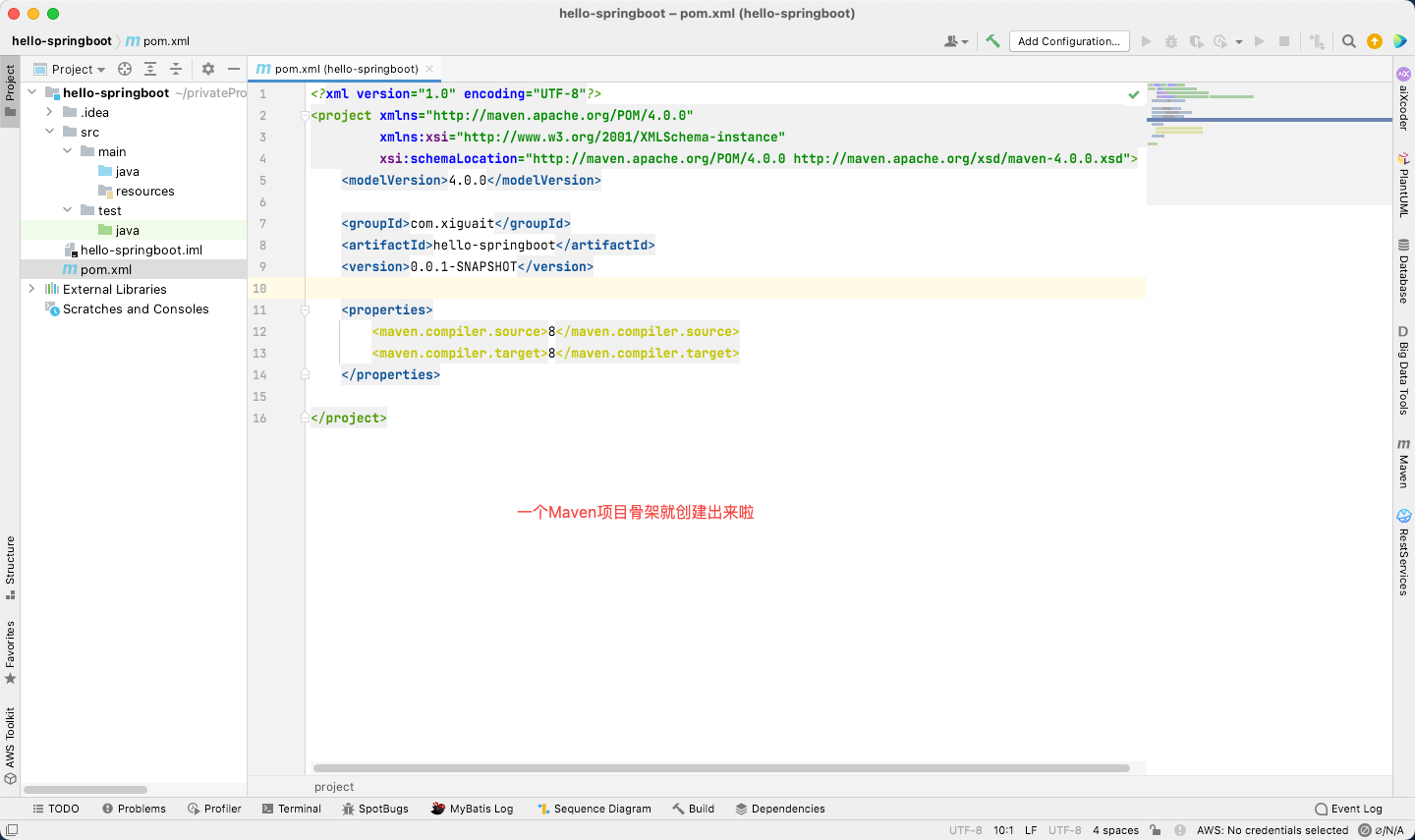
Task: Click the Run play icon
Action: coord(1146,41)
